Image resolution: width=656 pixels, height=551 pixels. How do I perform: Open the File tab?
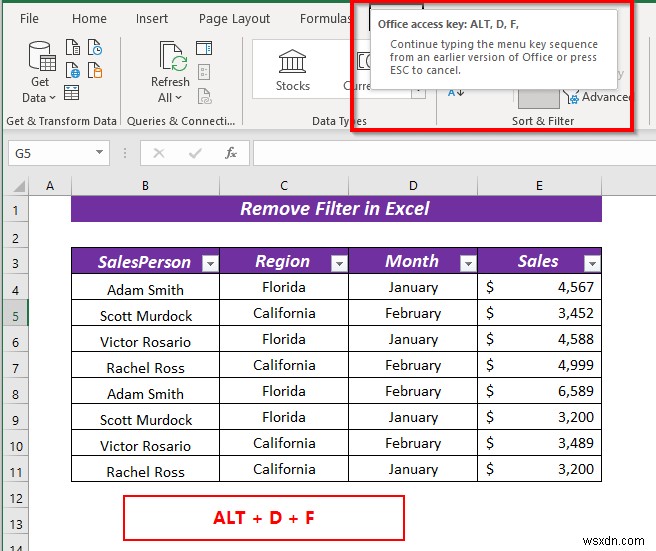coord(29,18)
